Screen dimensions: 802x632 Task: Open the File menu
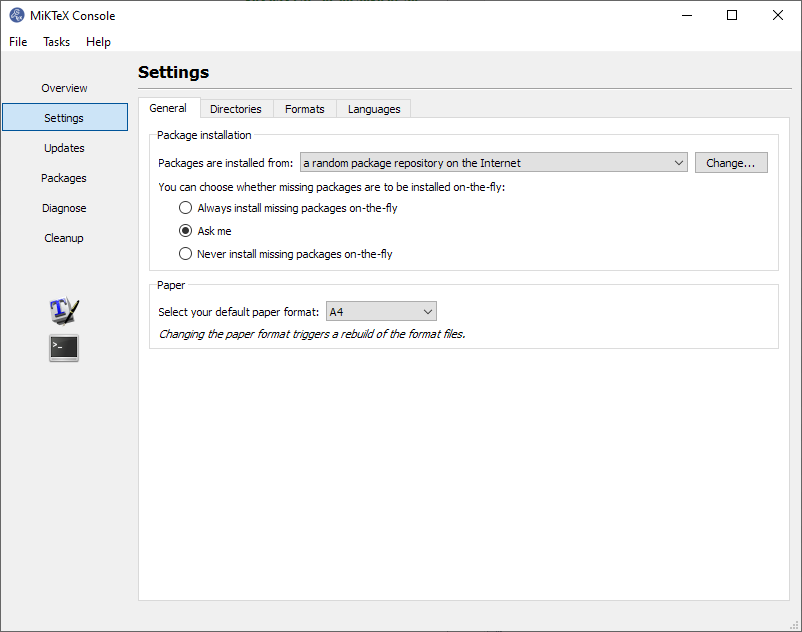(x=18, y=42)
